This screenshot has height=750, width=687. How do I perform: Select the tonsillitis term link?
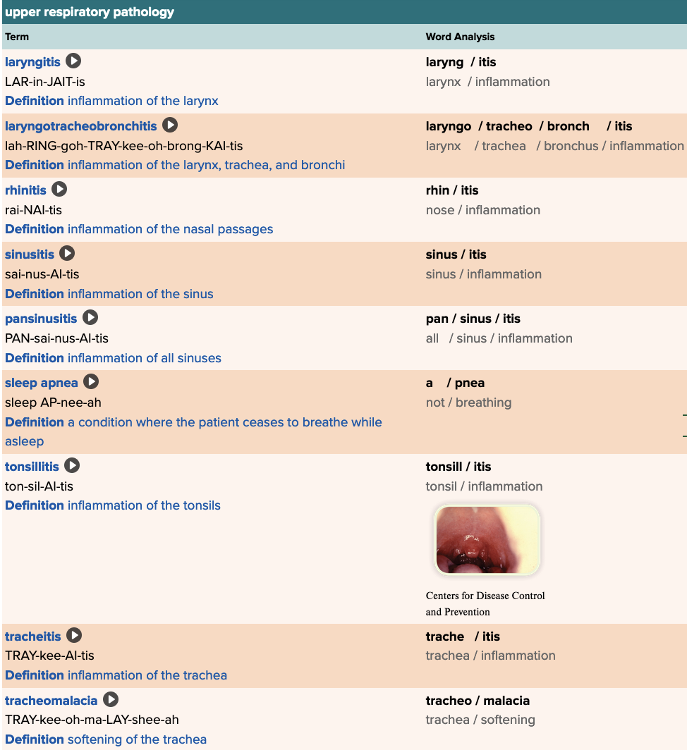tap(32, 466)
